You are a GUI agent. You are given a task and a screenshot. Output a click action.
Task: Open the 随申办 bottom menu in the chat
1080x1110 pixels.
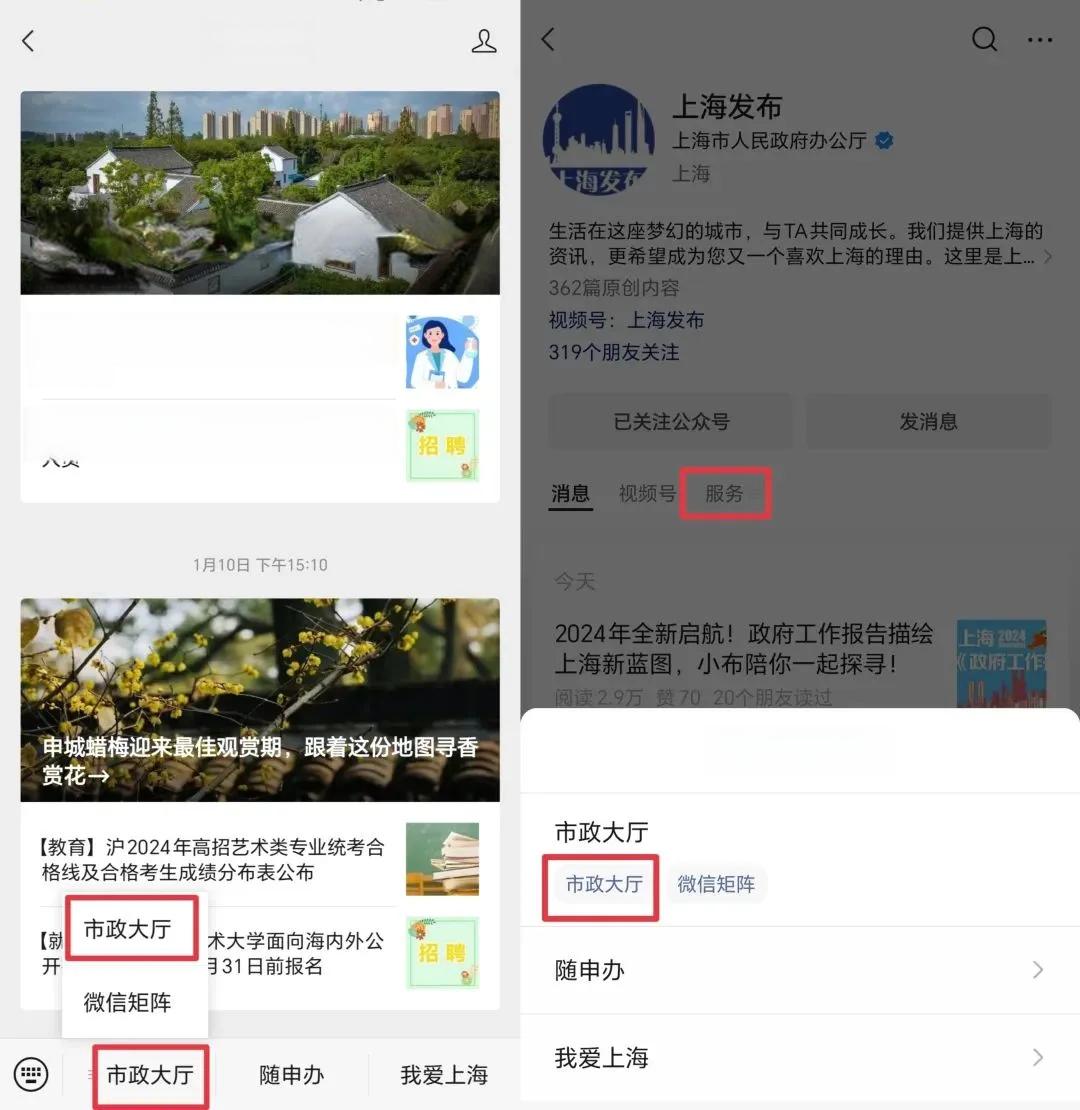click(x=292, y=1075)
